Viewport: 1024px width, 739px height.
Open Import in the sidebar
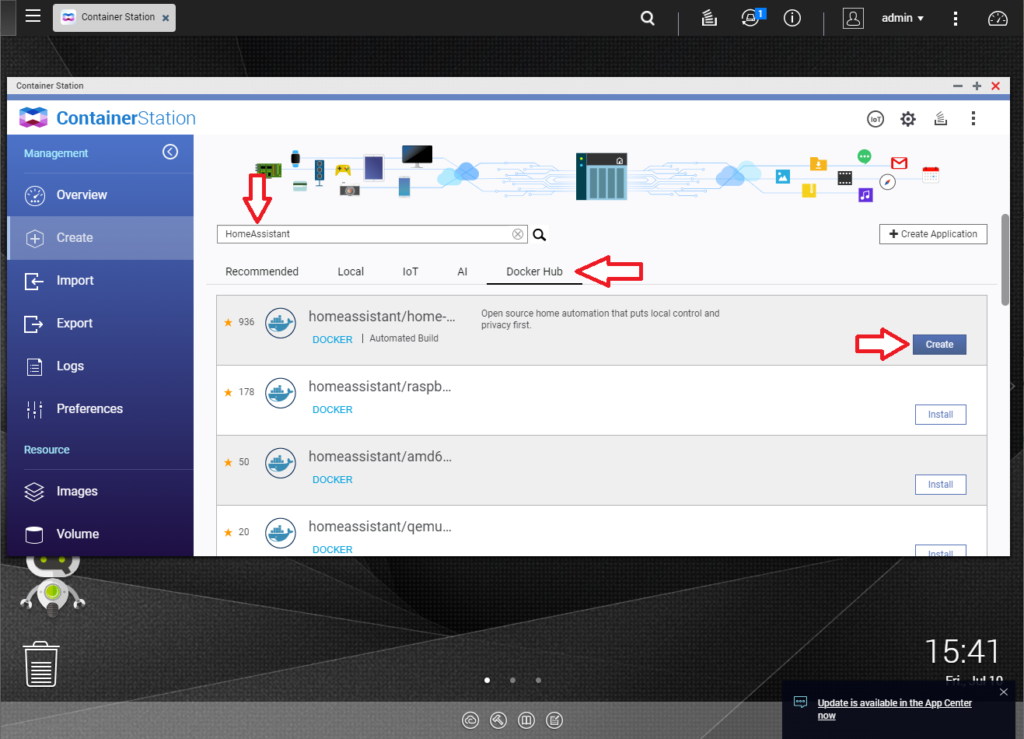(101, 281)
